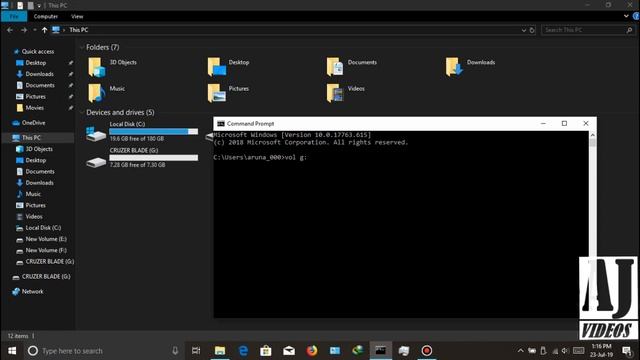Open the View ribbon tab
Viewport: 640px width, 360px height.
tap(77, 16)
